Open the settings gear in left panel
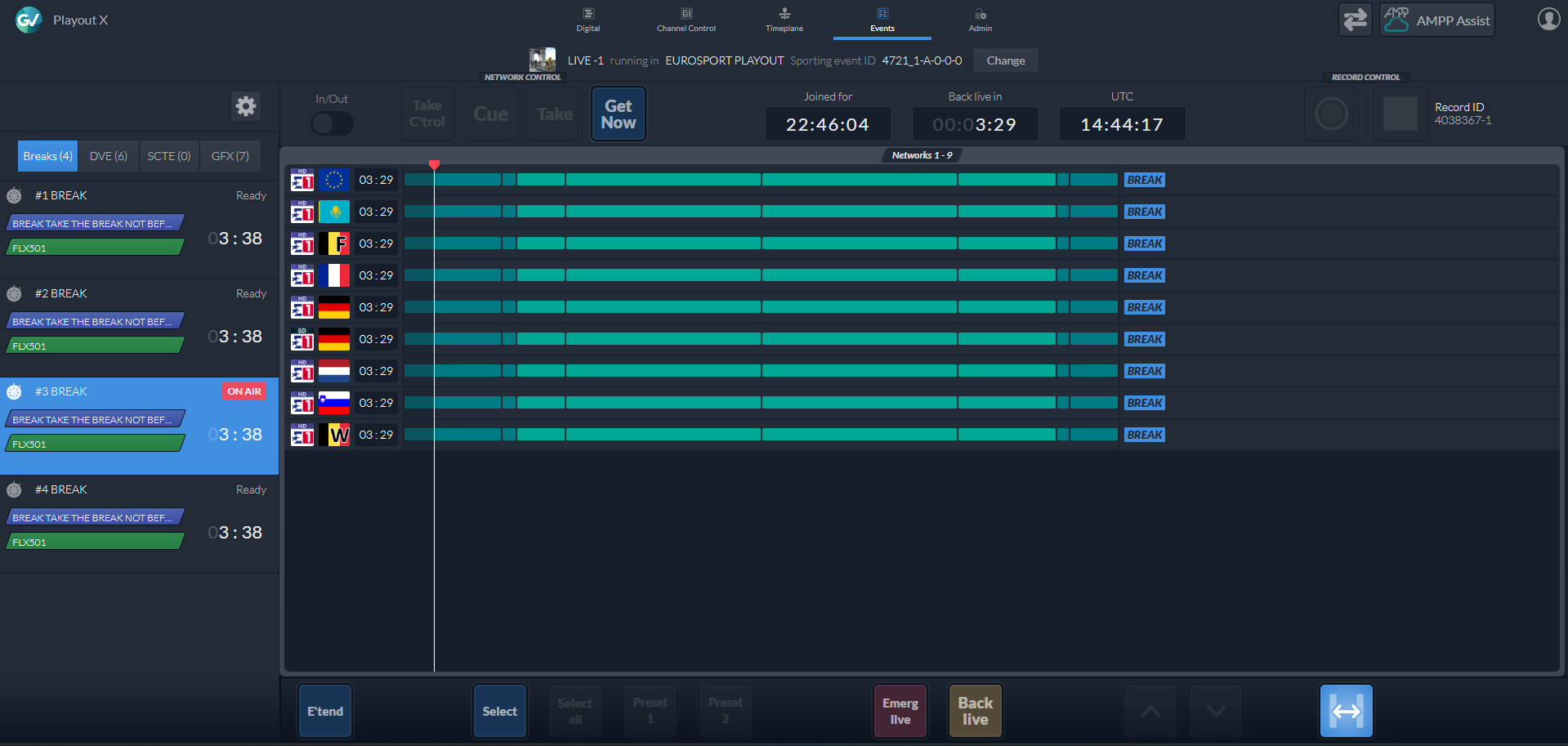This screenshot has width=1568, height=746. pyautogui.click(x=246, y=105)
